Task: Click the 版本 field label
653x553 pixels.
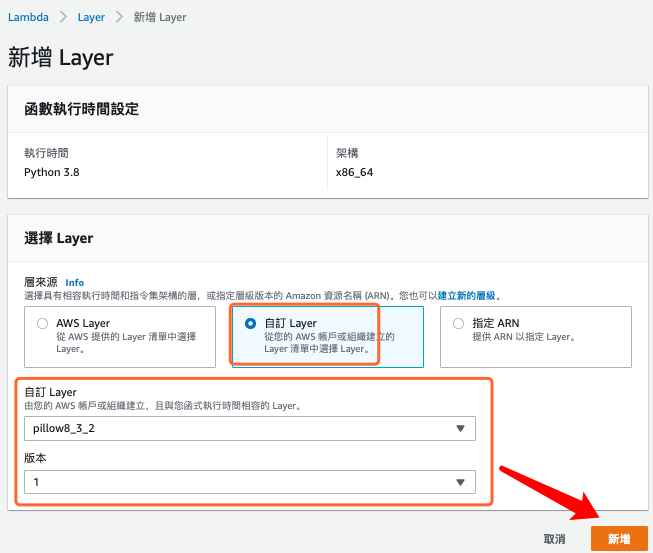Action: click(x=35, y=458)
